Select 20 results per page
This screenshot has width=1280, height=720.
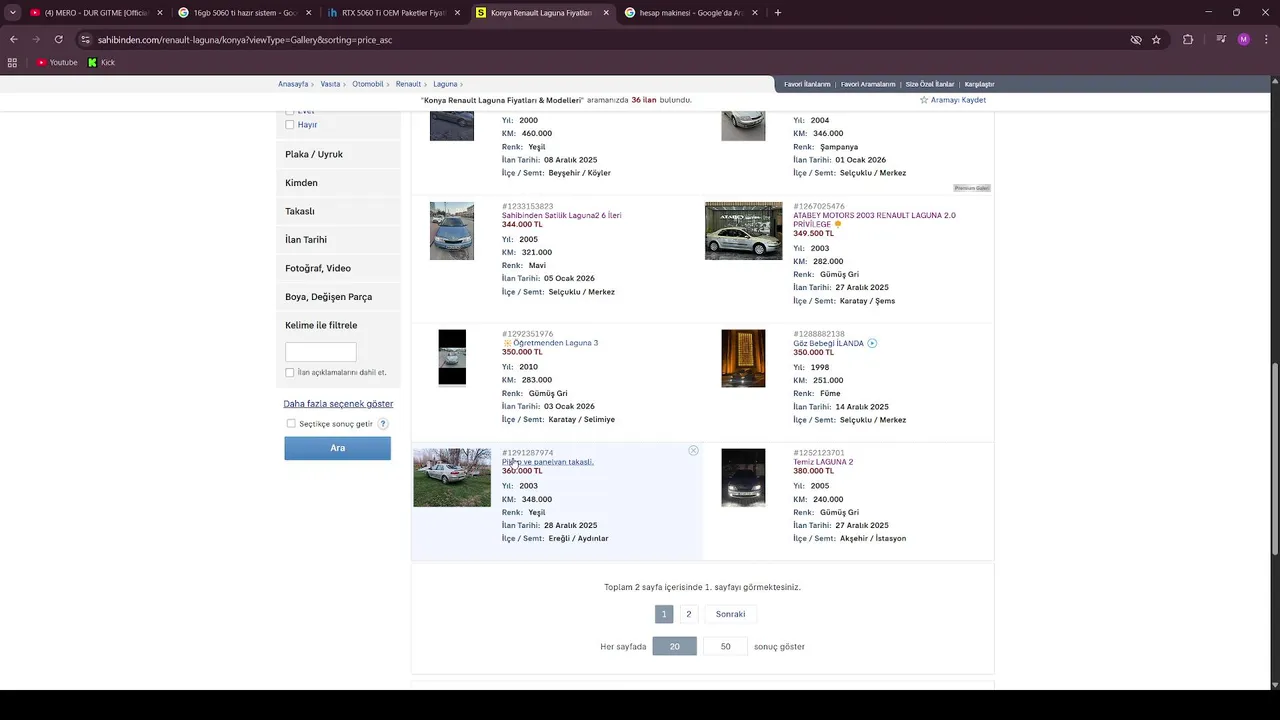pyautogui.click(x=674, y=646)
